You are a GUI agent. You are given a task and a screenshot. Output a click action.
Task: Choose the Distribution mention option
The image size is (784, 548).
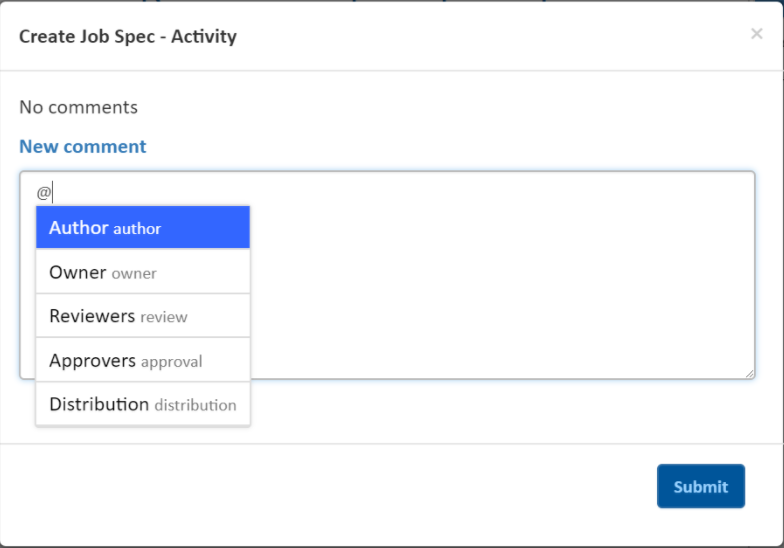tap(142, 405)
